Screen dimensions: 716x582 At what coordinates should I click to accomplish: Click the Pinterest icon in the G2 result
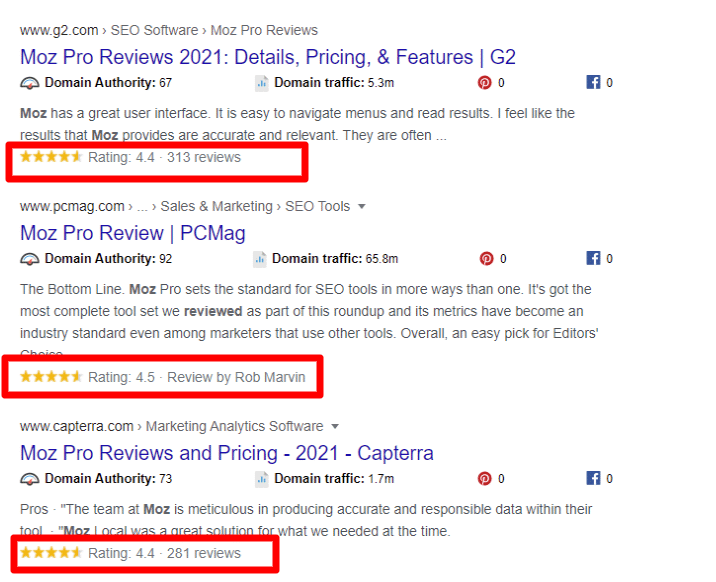point(484,83)
